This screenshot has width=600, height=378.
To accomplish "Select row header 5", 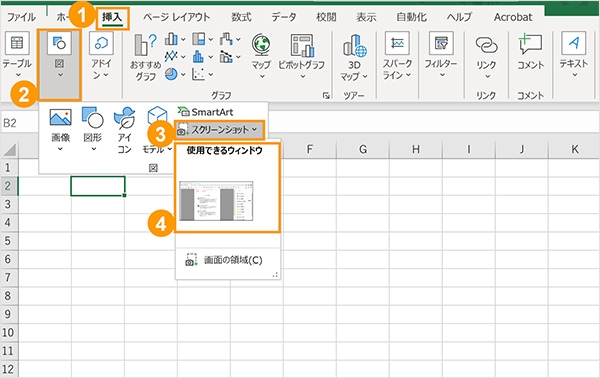I will [x=8, y=241].
